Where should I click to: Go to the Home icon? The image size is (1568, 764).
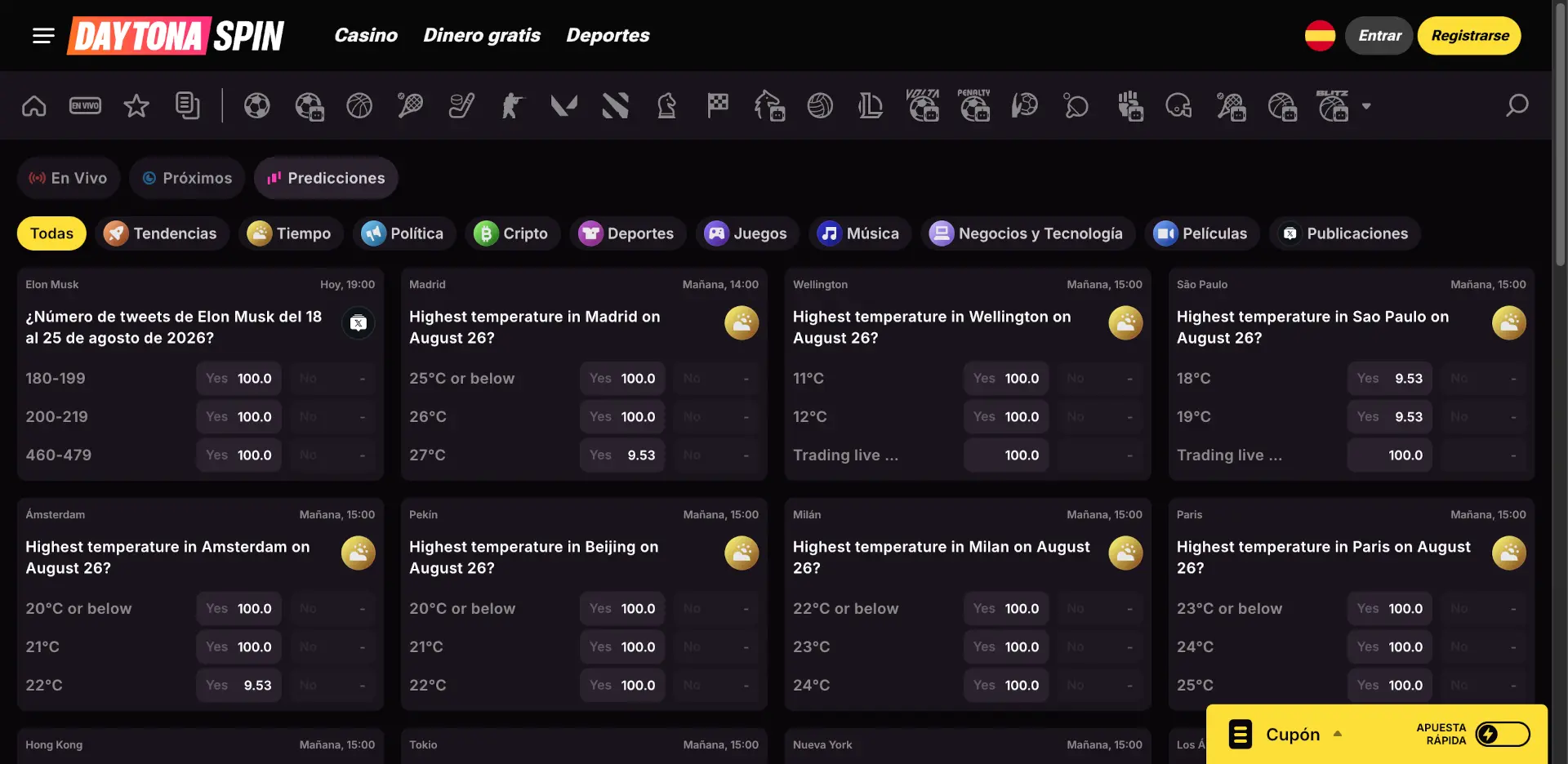pos(34,105)
